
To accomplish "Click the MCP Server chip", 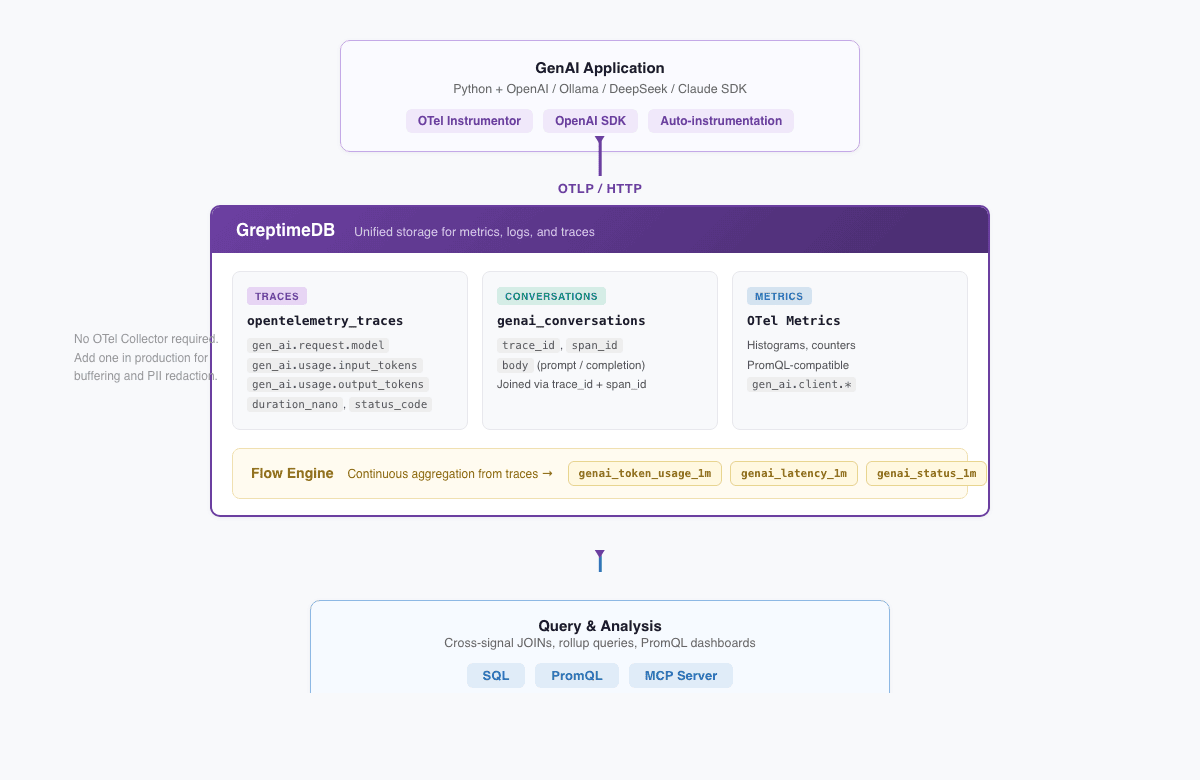I will coord(680,676).
